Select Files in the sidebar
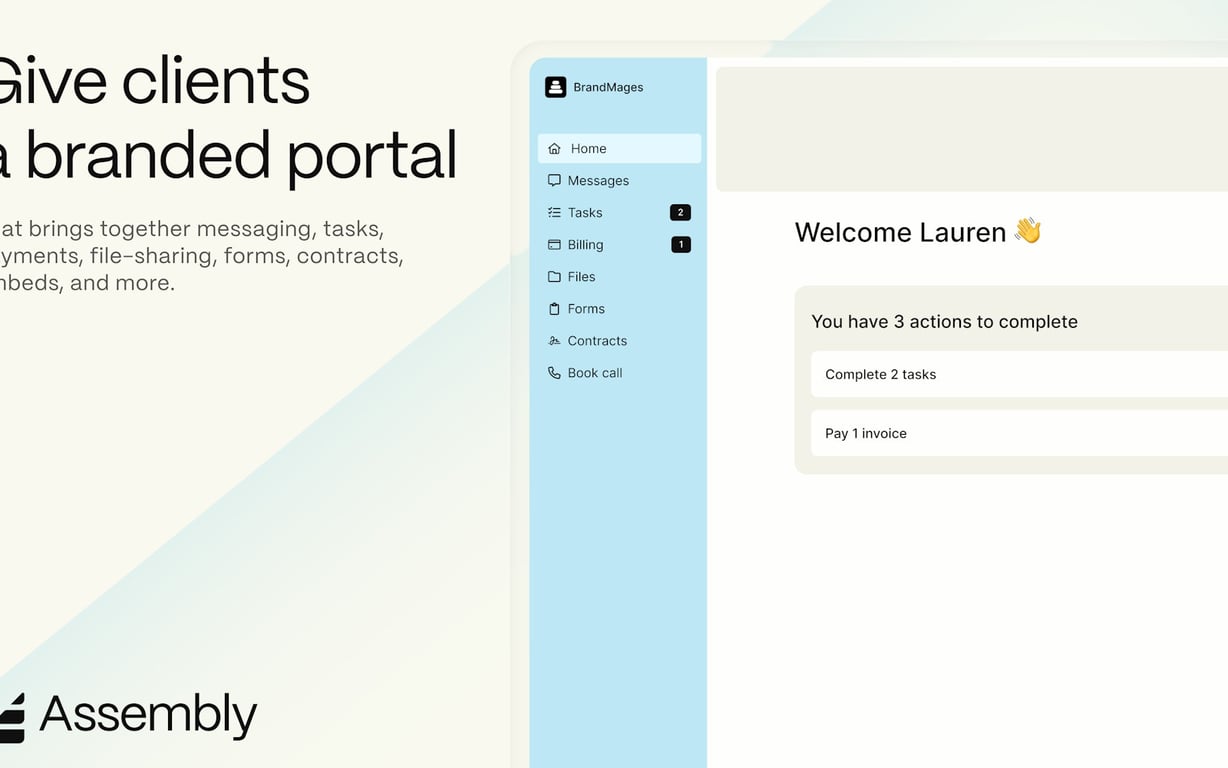Image resolution: width=1228 pixels, height=768 pixels. [619, 276]
